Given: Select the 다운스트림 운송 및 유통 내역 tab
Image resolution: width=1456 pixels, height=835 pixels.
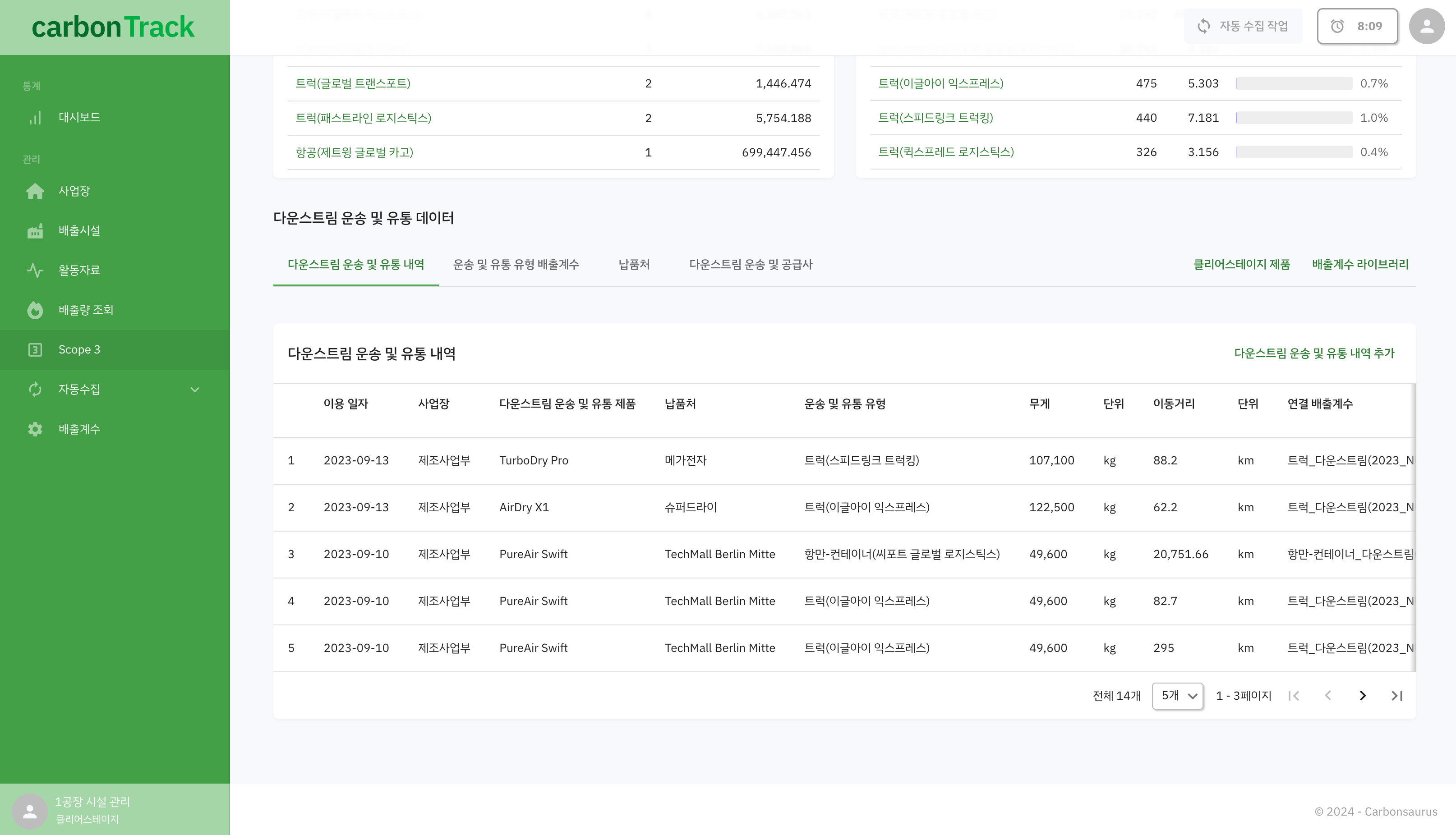Looking at the screenshot, I should click(356, 264).
